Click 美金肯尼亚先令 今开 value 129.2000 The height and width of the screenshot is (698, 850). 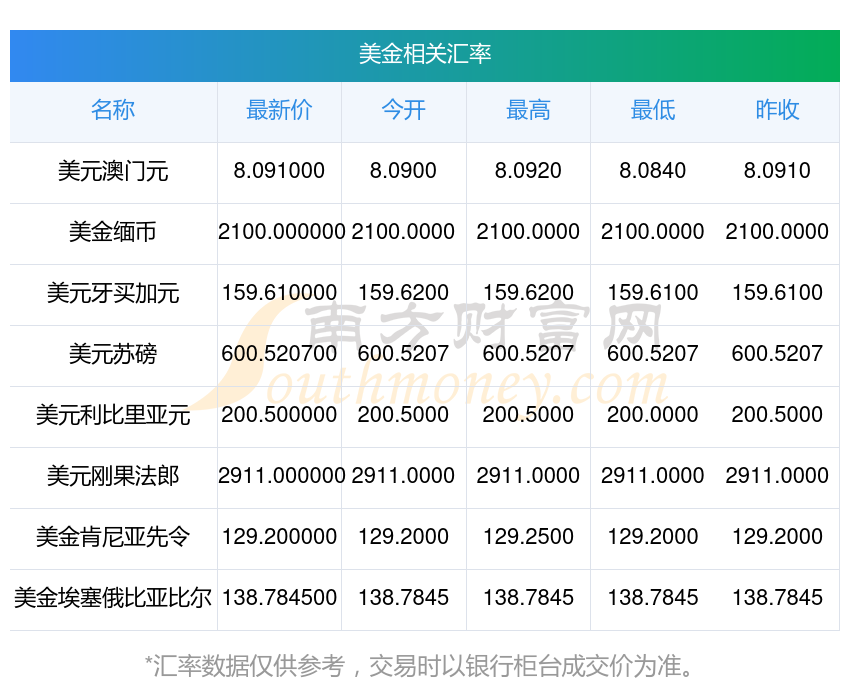(x=403, y=537)
